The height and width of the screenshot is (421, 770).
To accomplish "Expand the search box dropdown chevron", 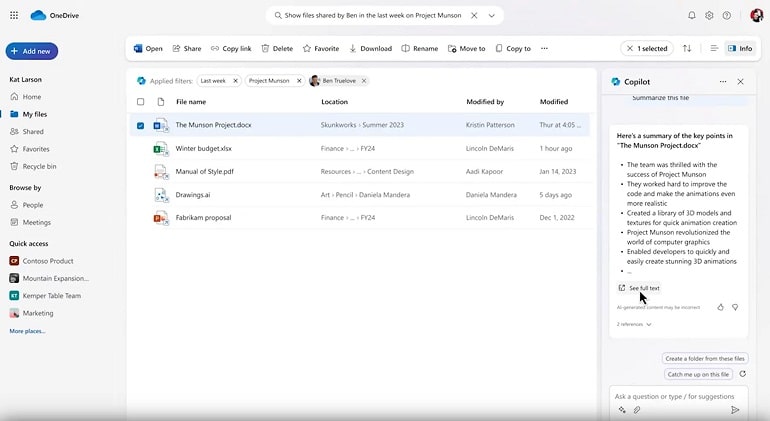I will [x=492, y=16].
